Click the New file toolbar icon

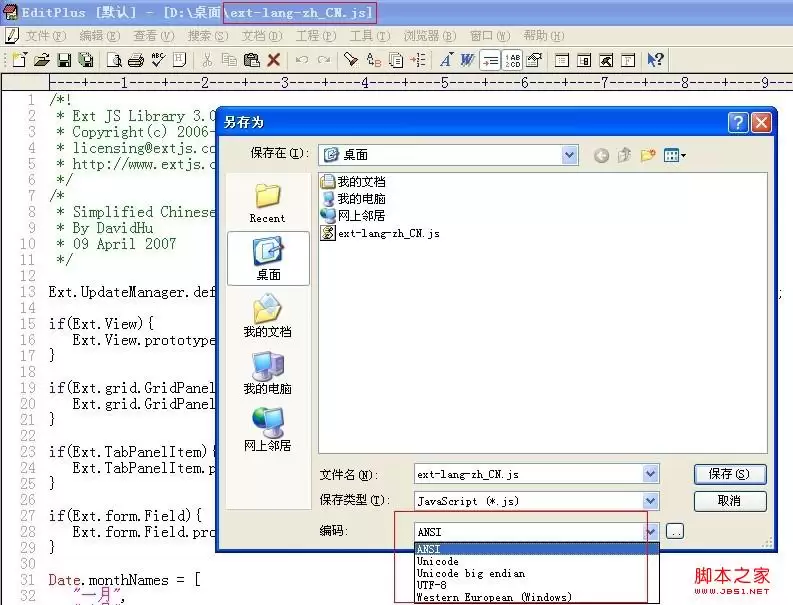(x=20, y=60)
